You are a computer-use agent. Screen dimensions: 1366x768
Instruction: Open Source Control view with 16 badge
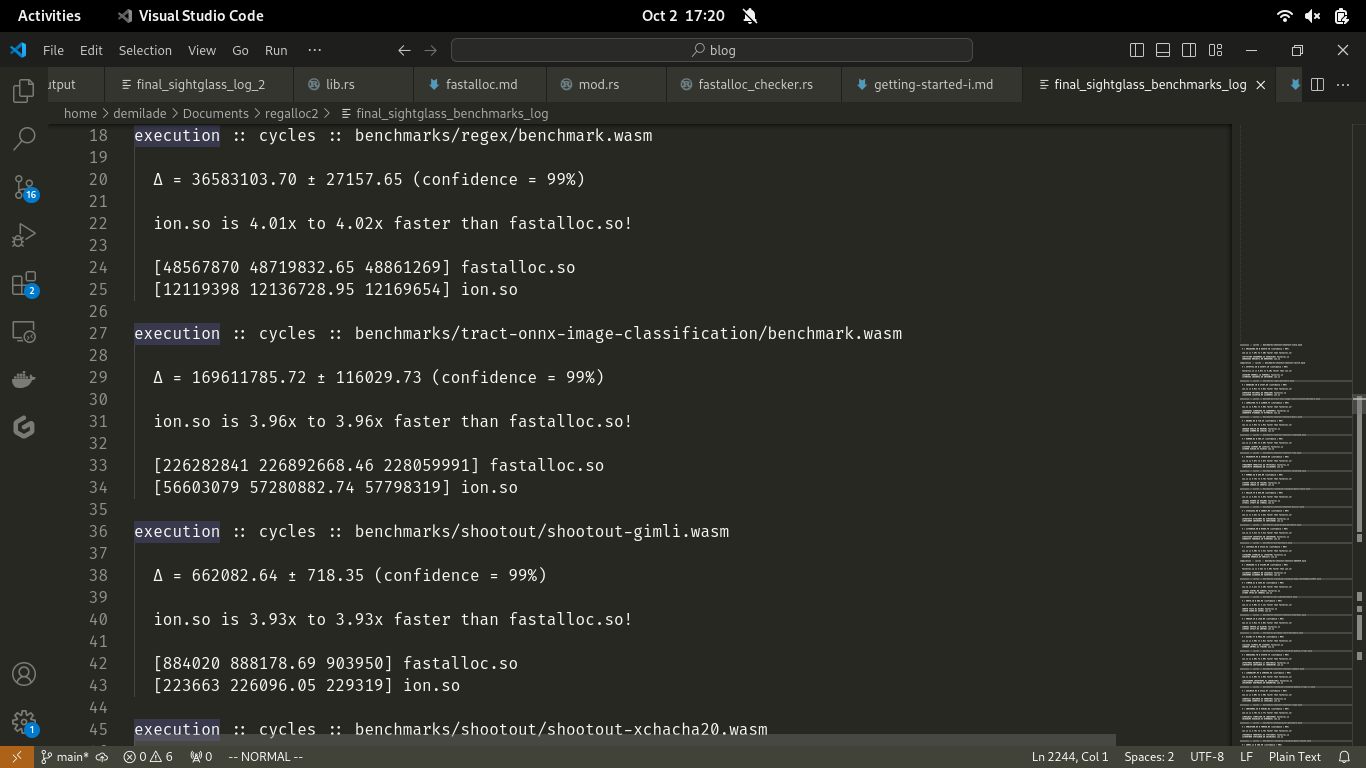coord(24,187)
